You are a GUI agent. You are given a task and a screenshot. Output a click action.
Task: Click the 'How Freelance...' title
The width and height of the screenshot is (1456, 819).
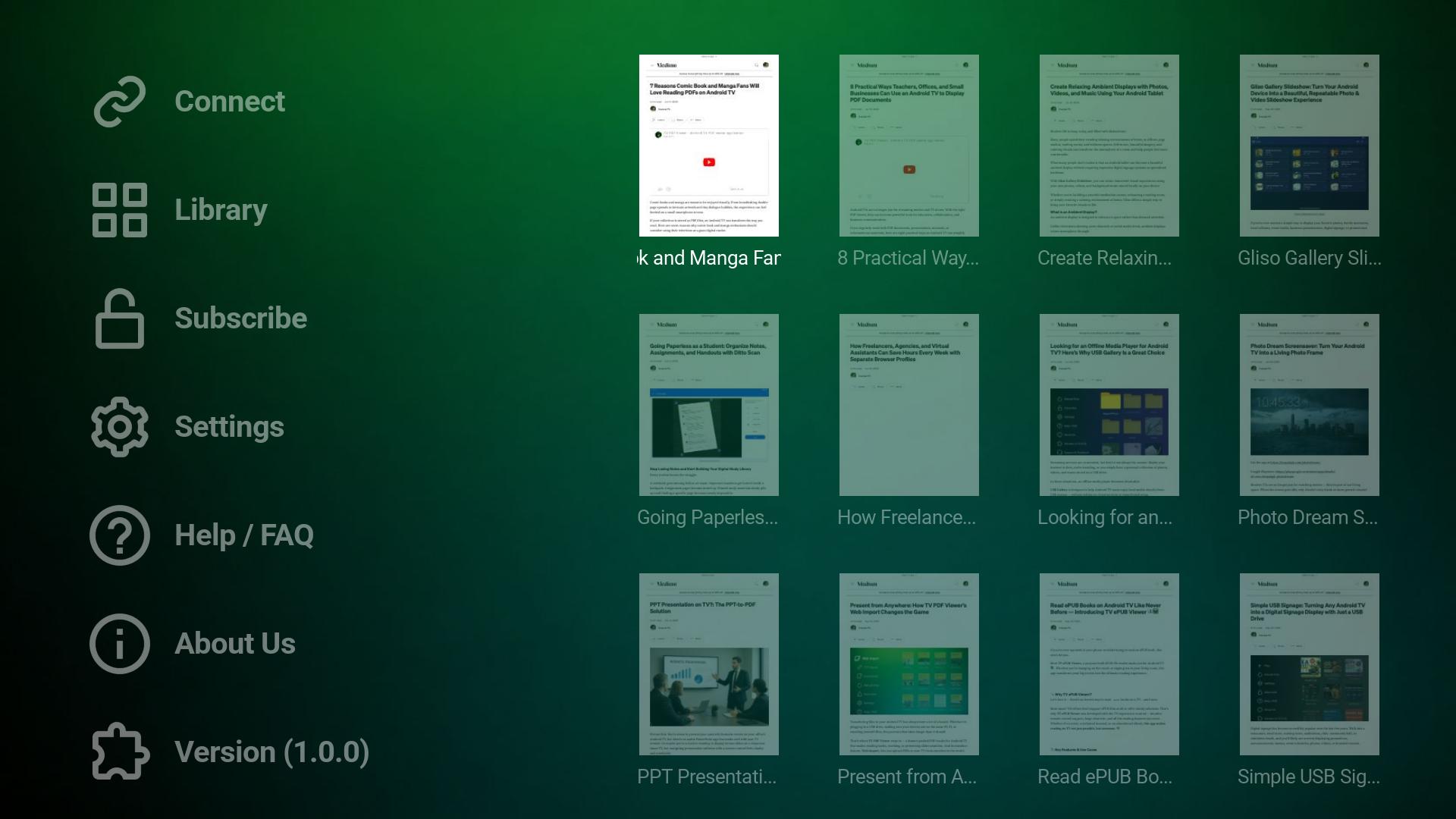point(906,518)
